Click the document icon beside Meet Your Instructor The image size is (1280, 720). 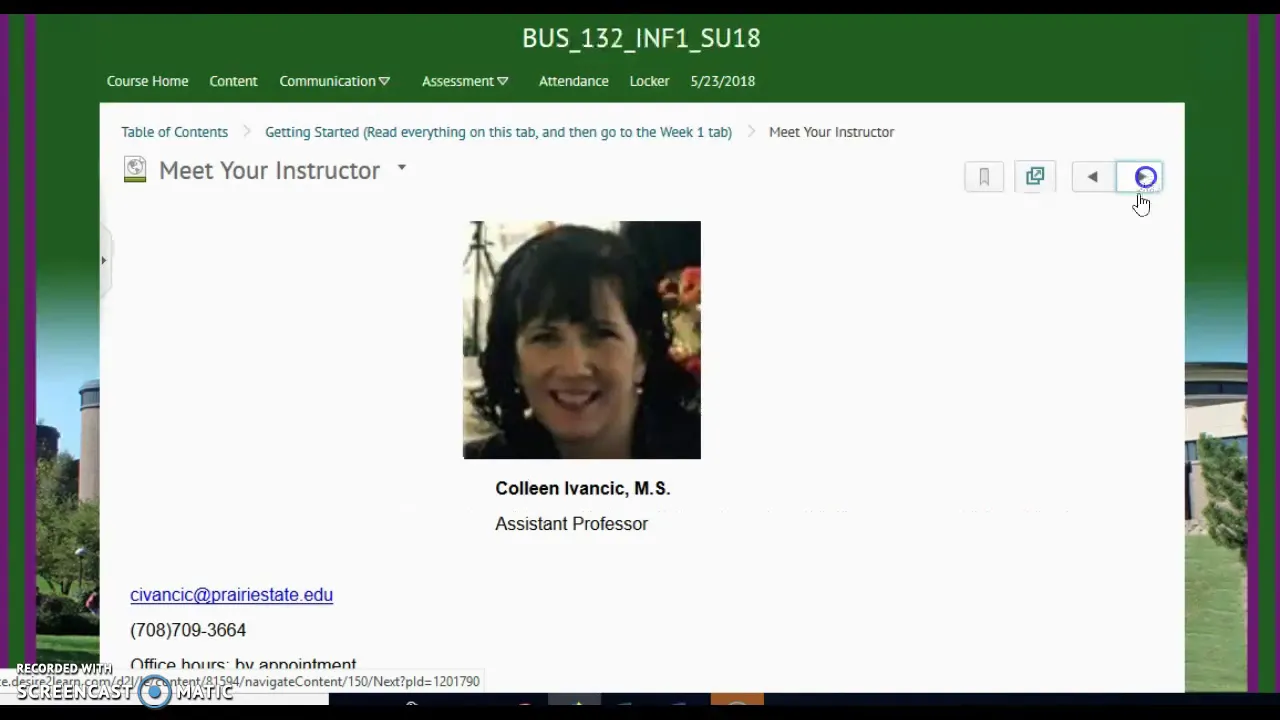pyautogui.click(x=135, y=170)
